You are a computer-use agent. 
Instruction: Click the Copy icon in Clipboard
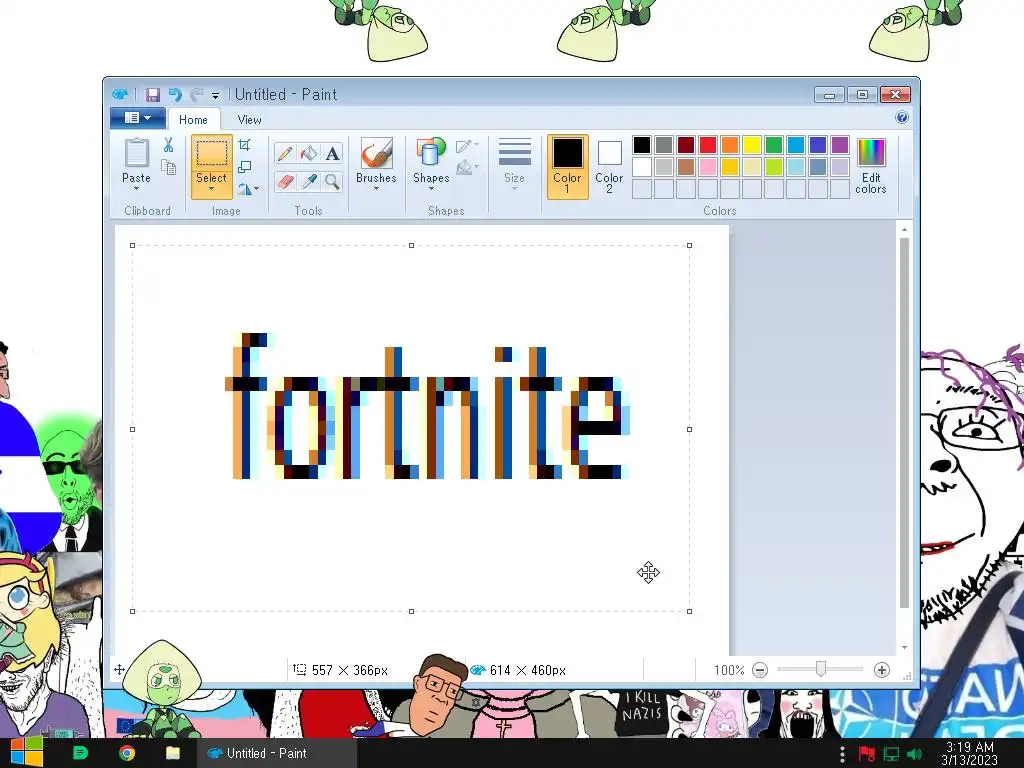pos(168,167)
